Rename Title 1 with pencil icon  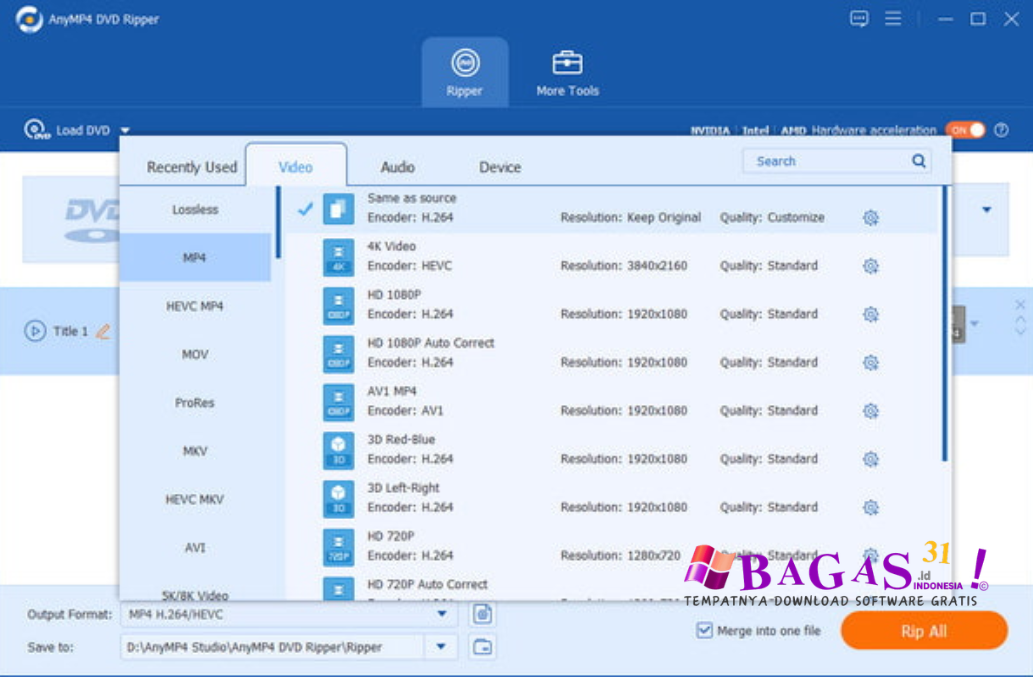tap(103, 331)
